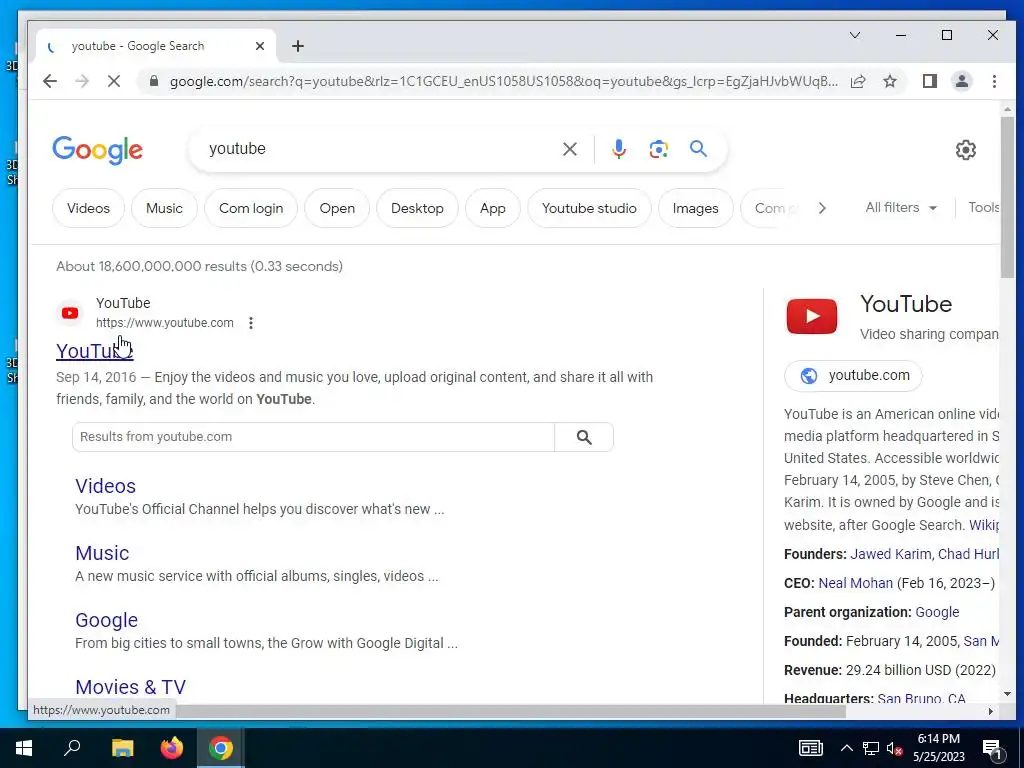Clear the search box with X

pos(569,149)
